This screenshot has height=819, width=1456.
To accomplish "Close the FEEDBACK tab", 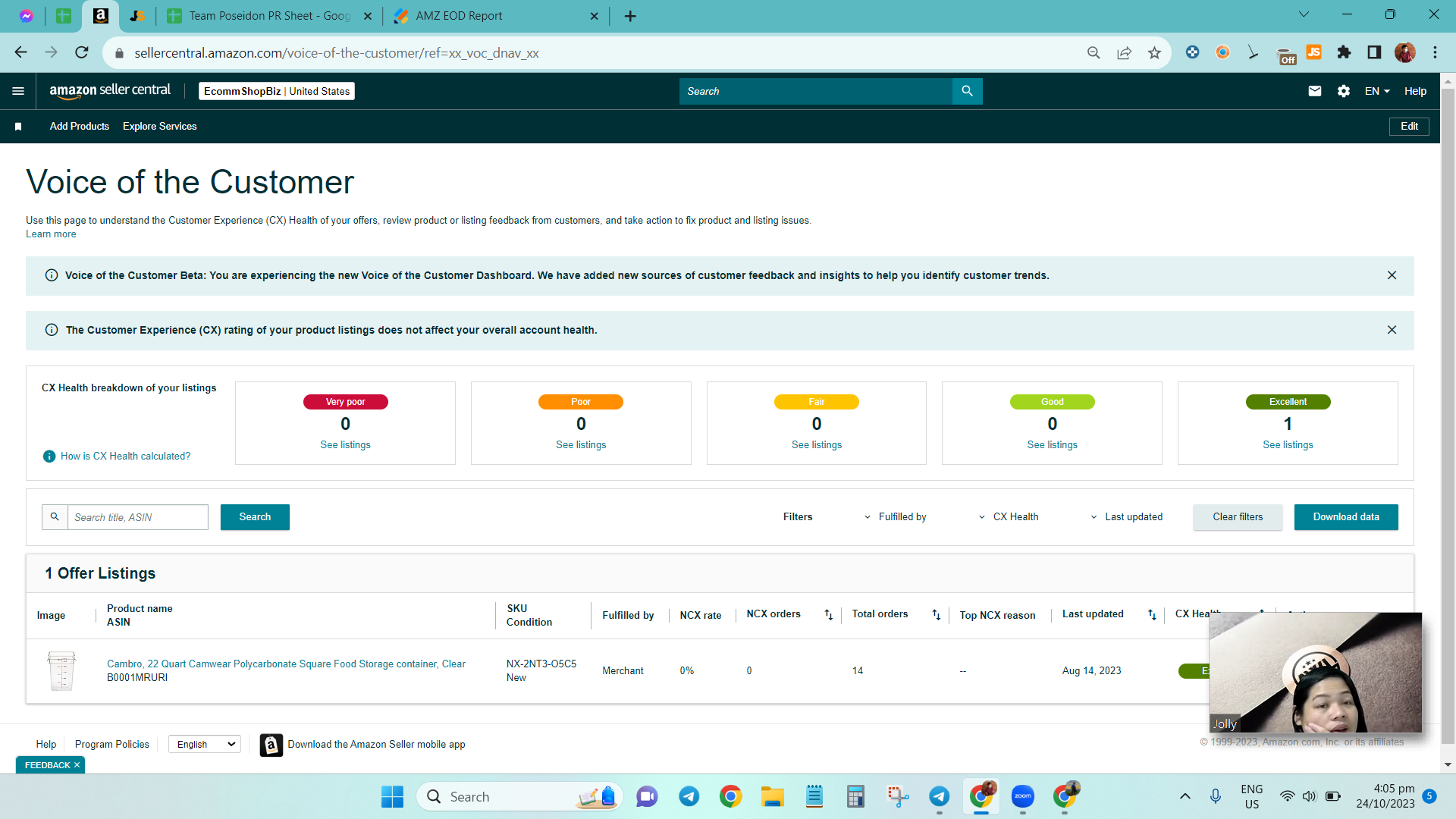I will tap(77, 765).
